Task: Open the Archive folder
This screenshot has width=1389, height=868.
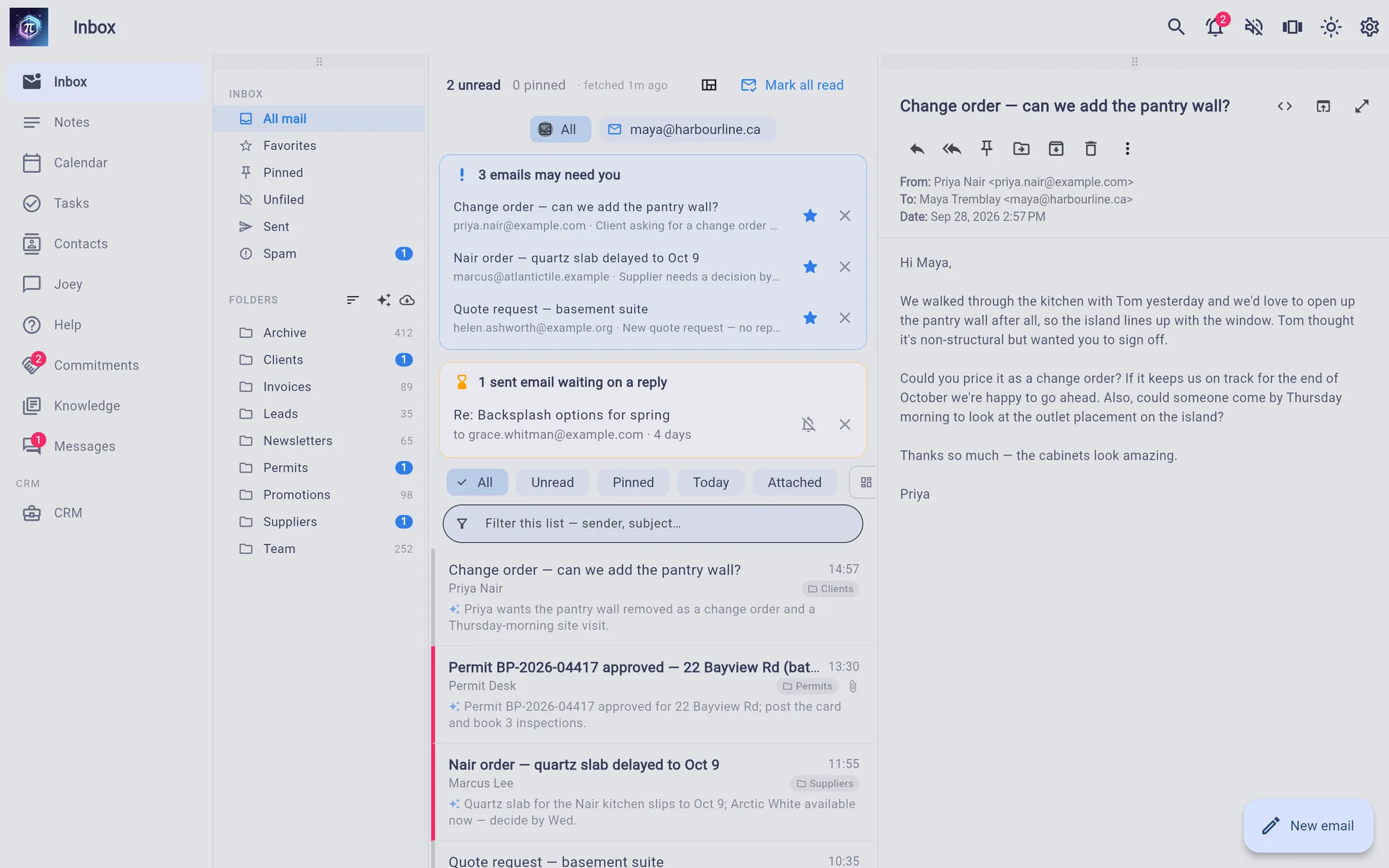Action: 319,333
